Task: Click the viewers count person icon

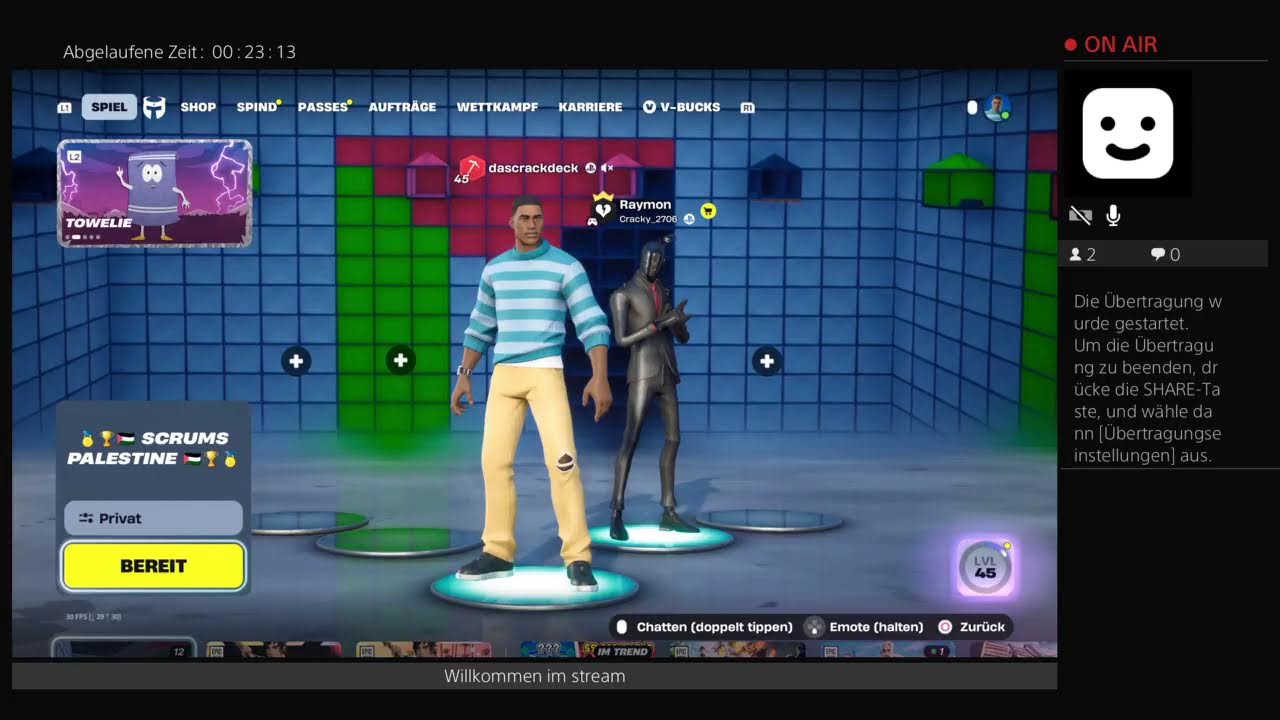Action: tap(1075, 255)
